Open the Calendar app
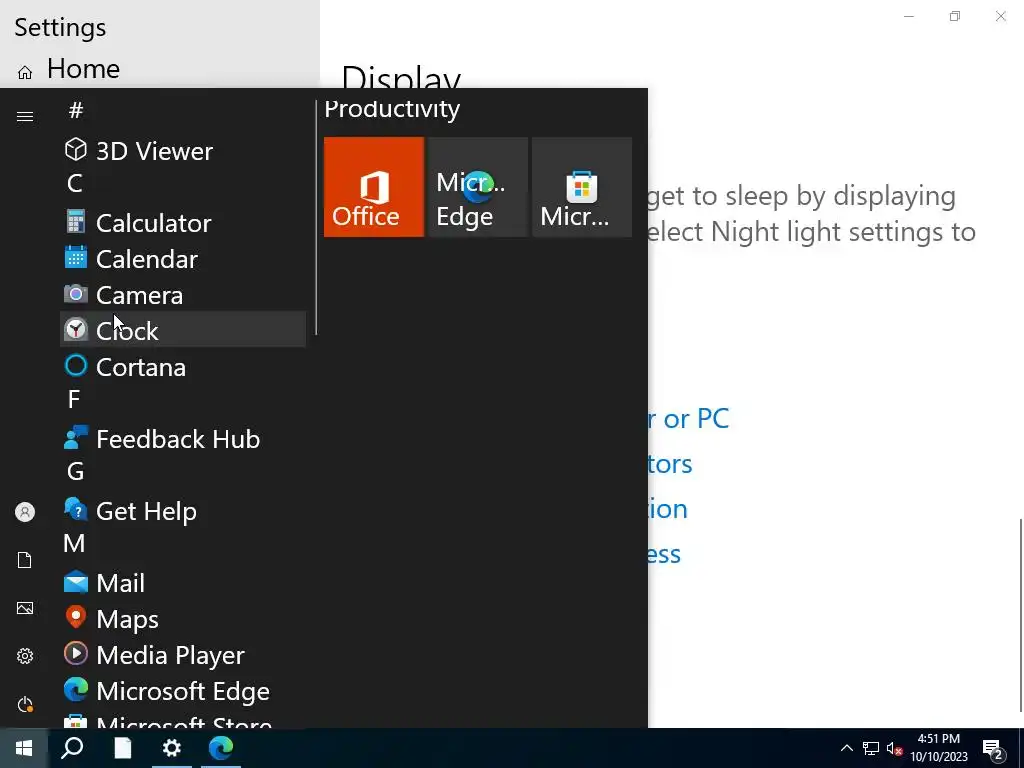Viewport: 1024px width, 768px height. point(183,259)
